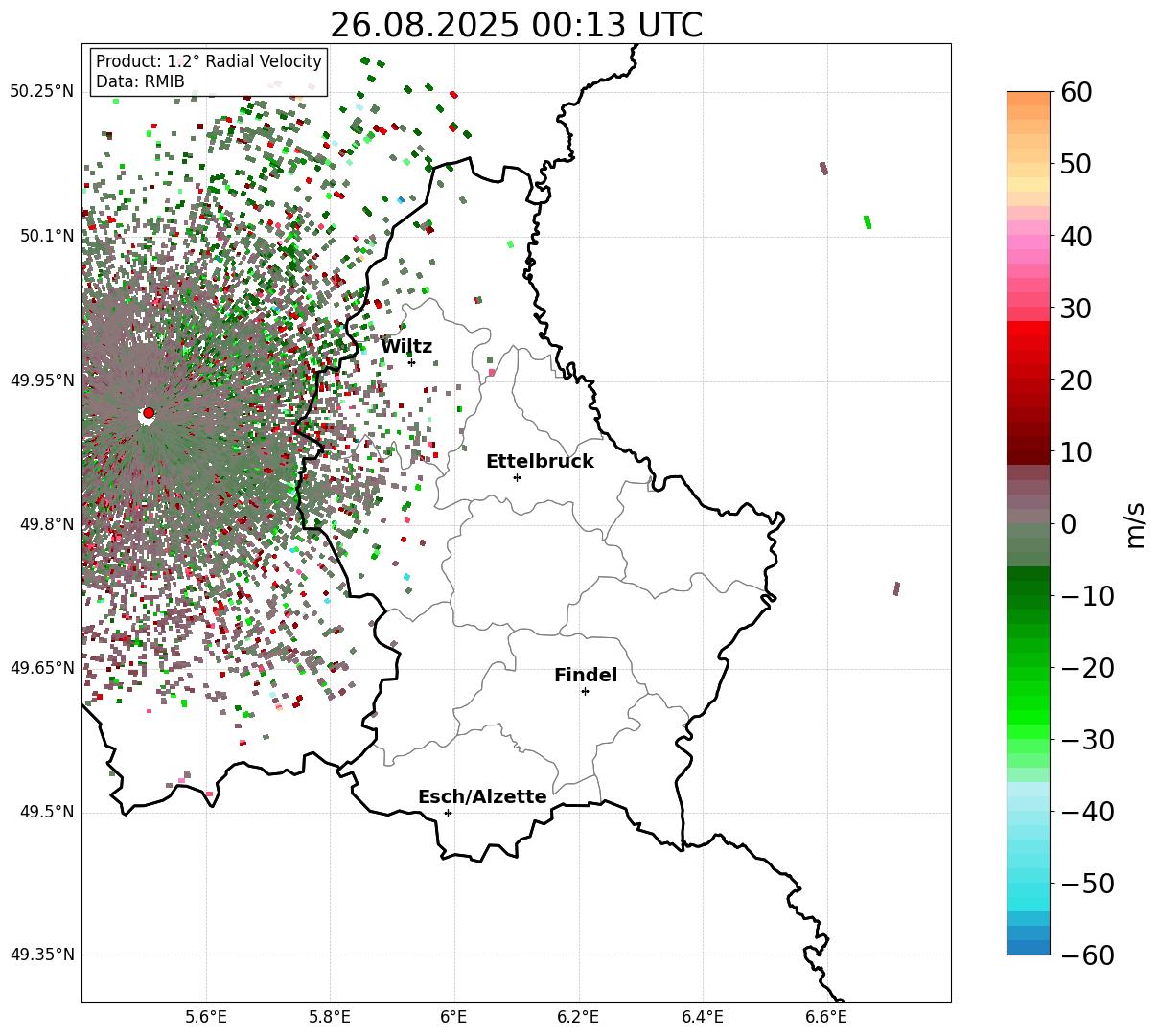Click the plot title 26.08.2025 00:13 UTC
1157x1036 pixels.
point(516,25)
